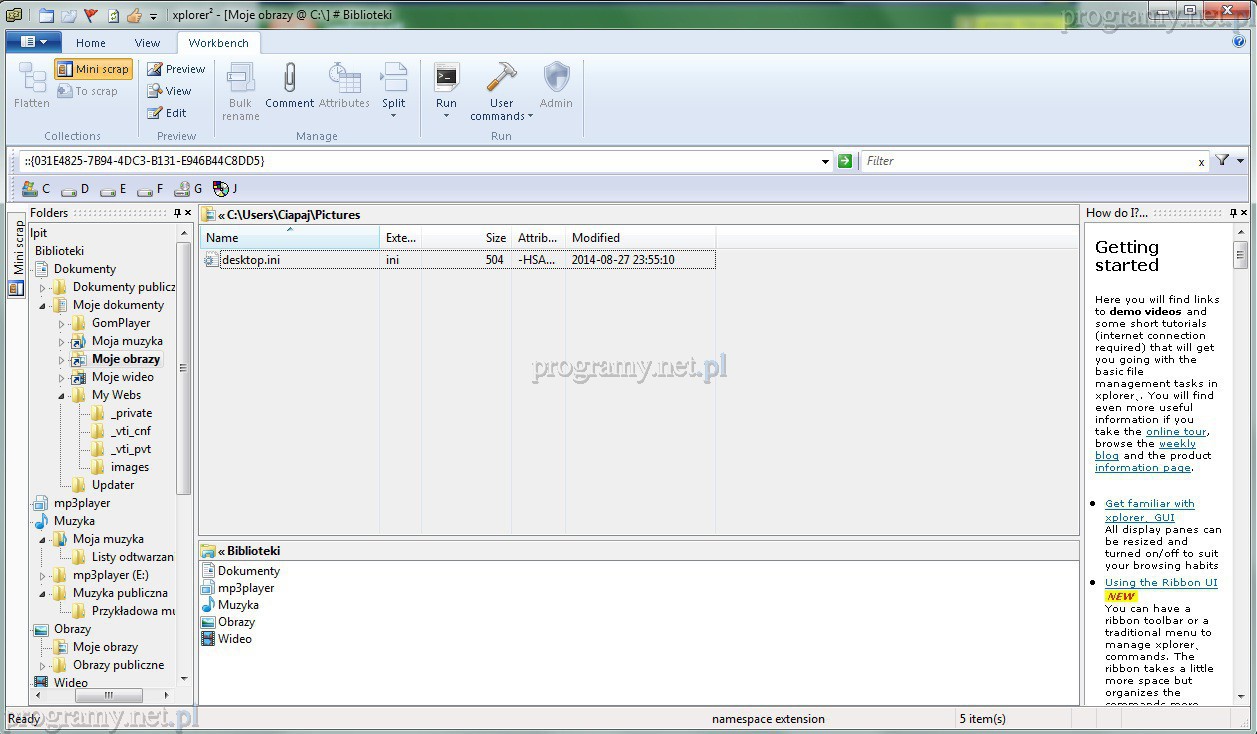Open User commands hammer icon
The height and width of the screenshot is (734, 1257).
(501, 78)
